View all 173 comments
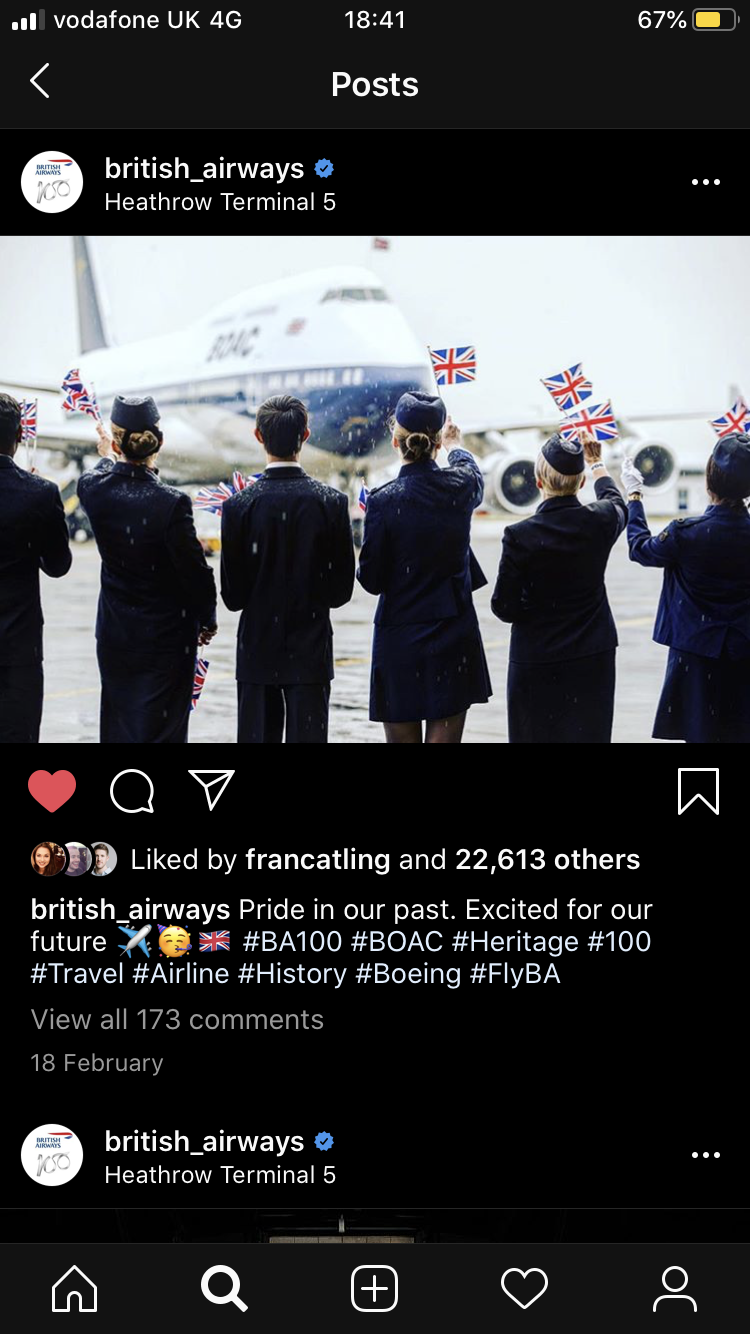This screenshot has width=750, height=1334. click(177, 1019)
